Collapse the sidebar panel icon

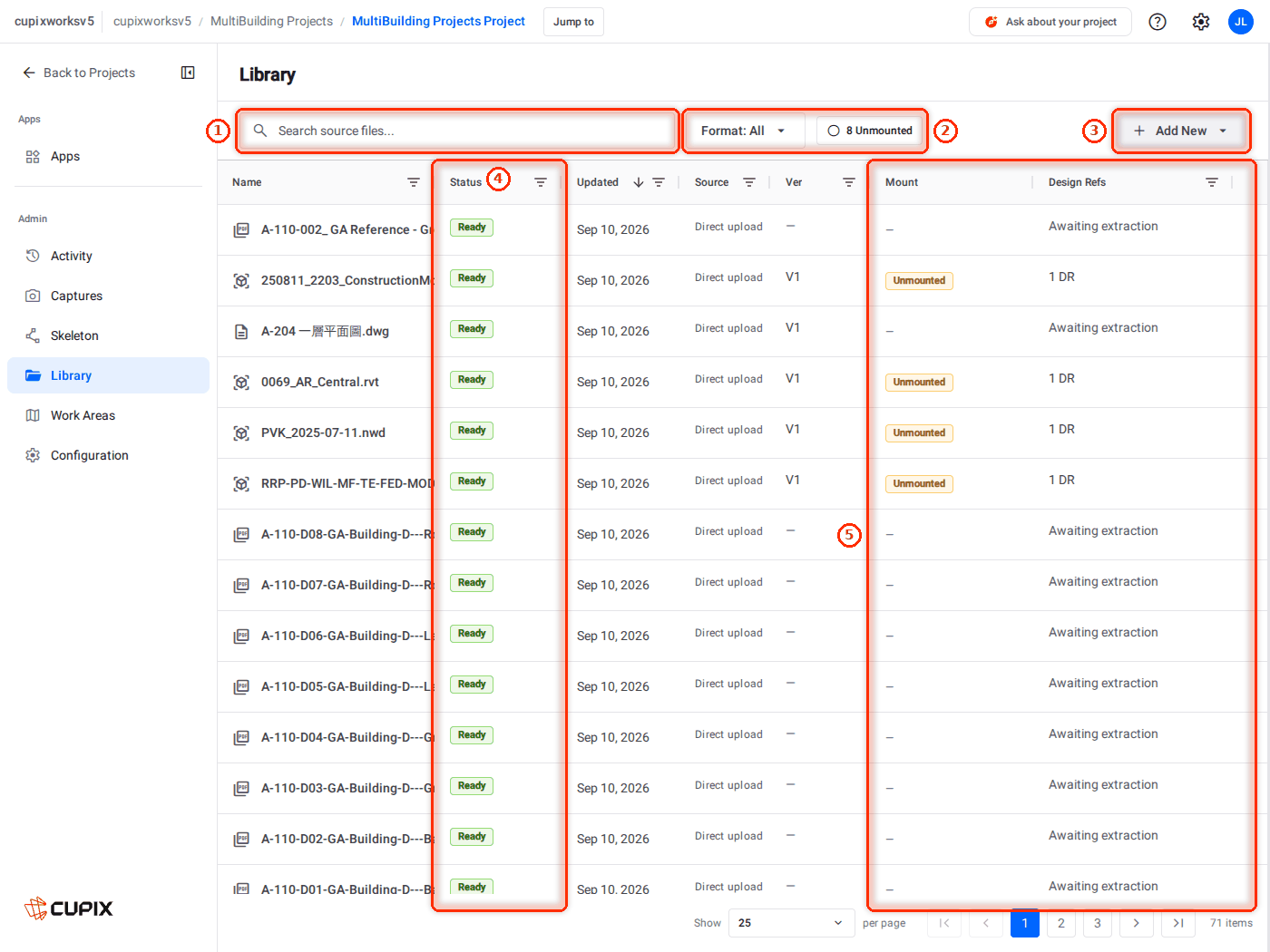188,73
